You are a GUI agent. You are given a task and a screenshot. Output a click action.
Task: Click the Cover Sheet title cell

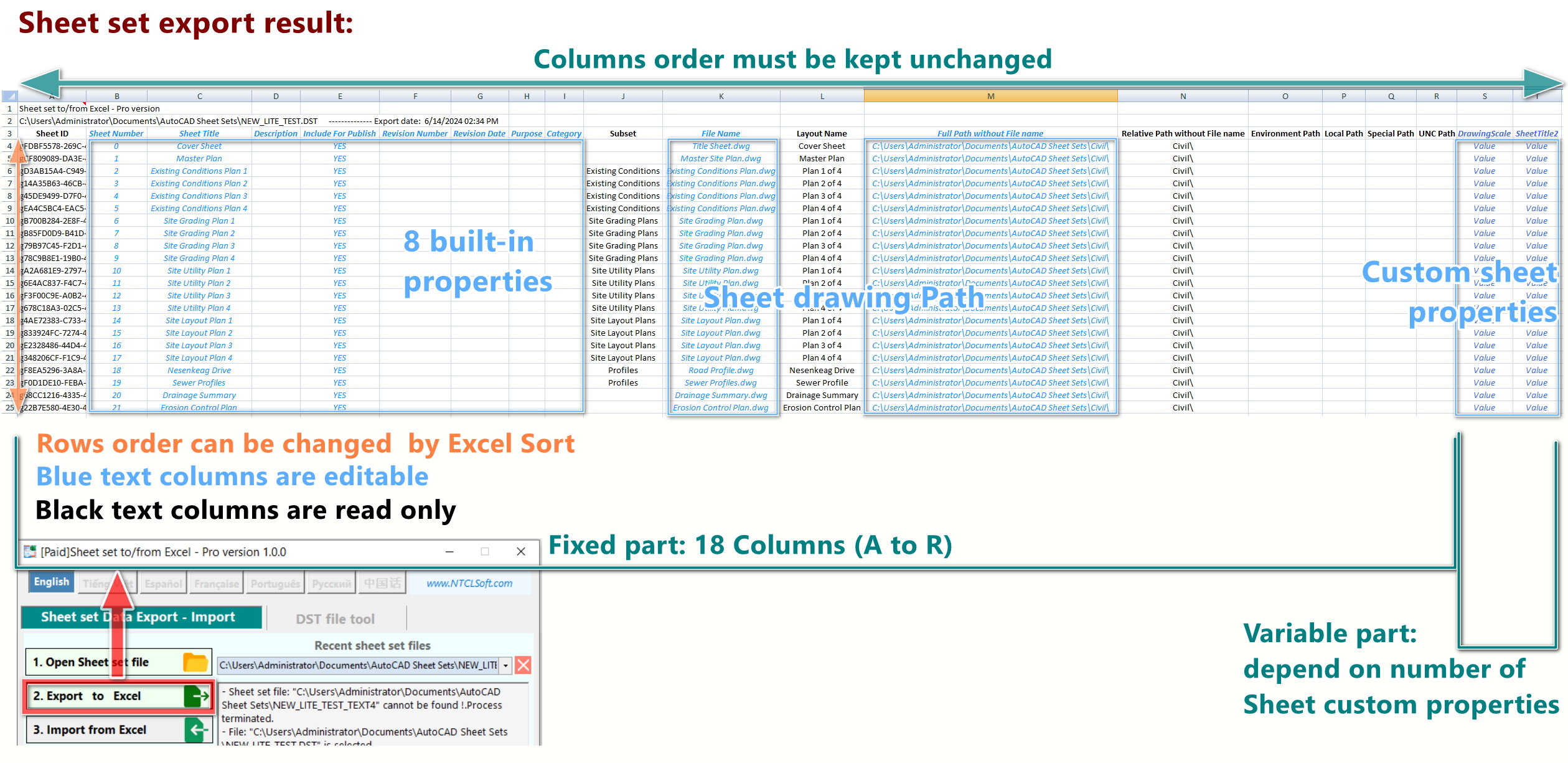coord(199,146)
